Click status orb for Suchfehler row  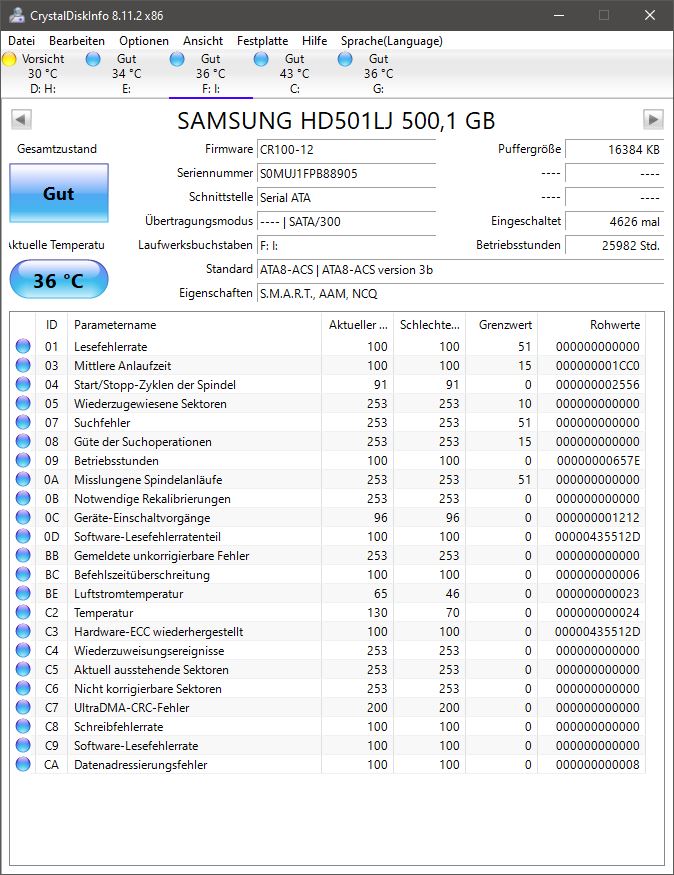[x=23, y=422]
